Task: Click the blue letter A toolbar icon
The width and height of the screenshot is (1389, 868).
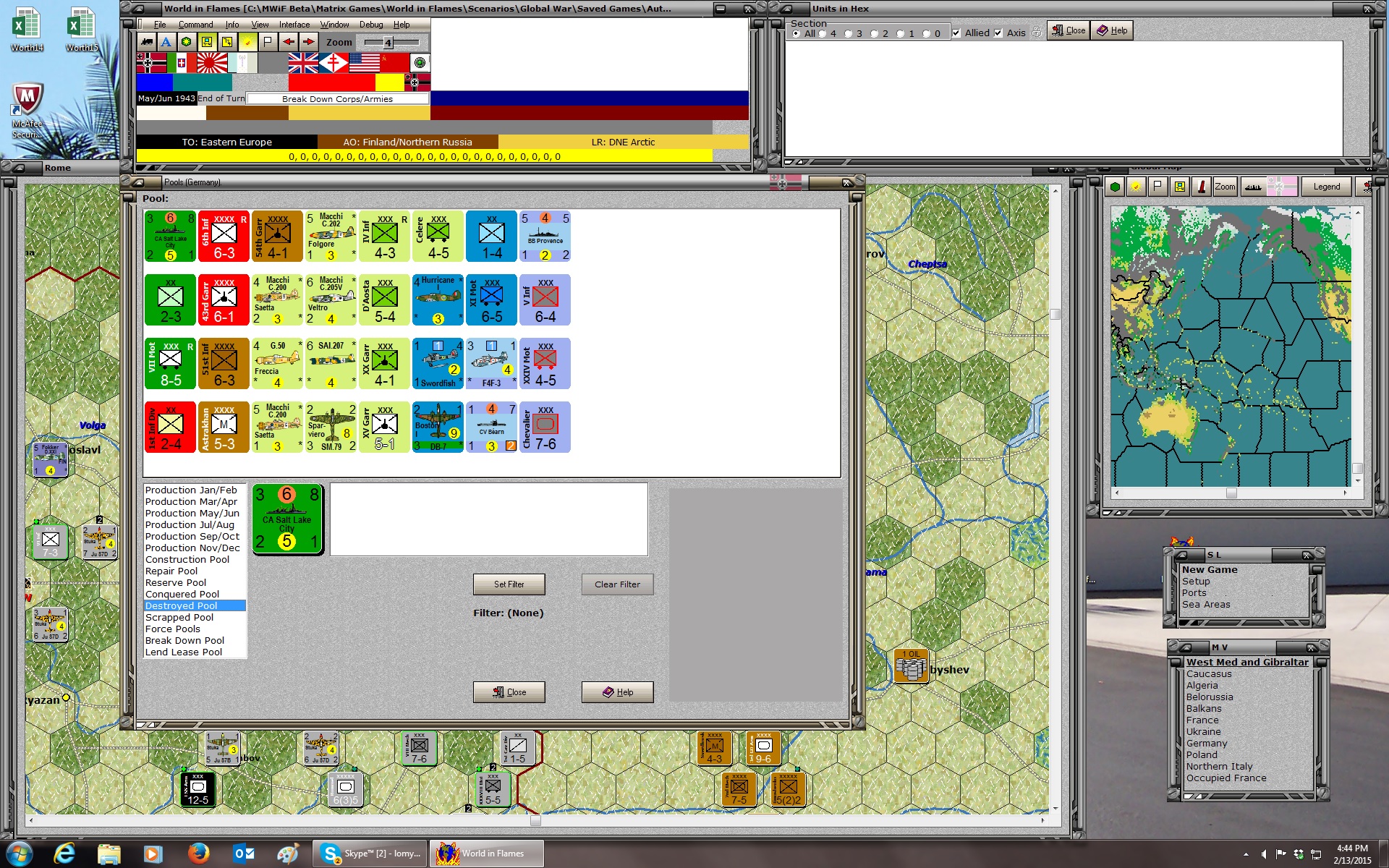Action: (x=166, y=42)
